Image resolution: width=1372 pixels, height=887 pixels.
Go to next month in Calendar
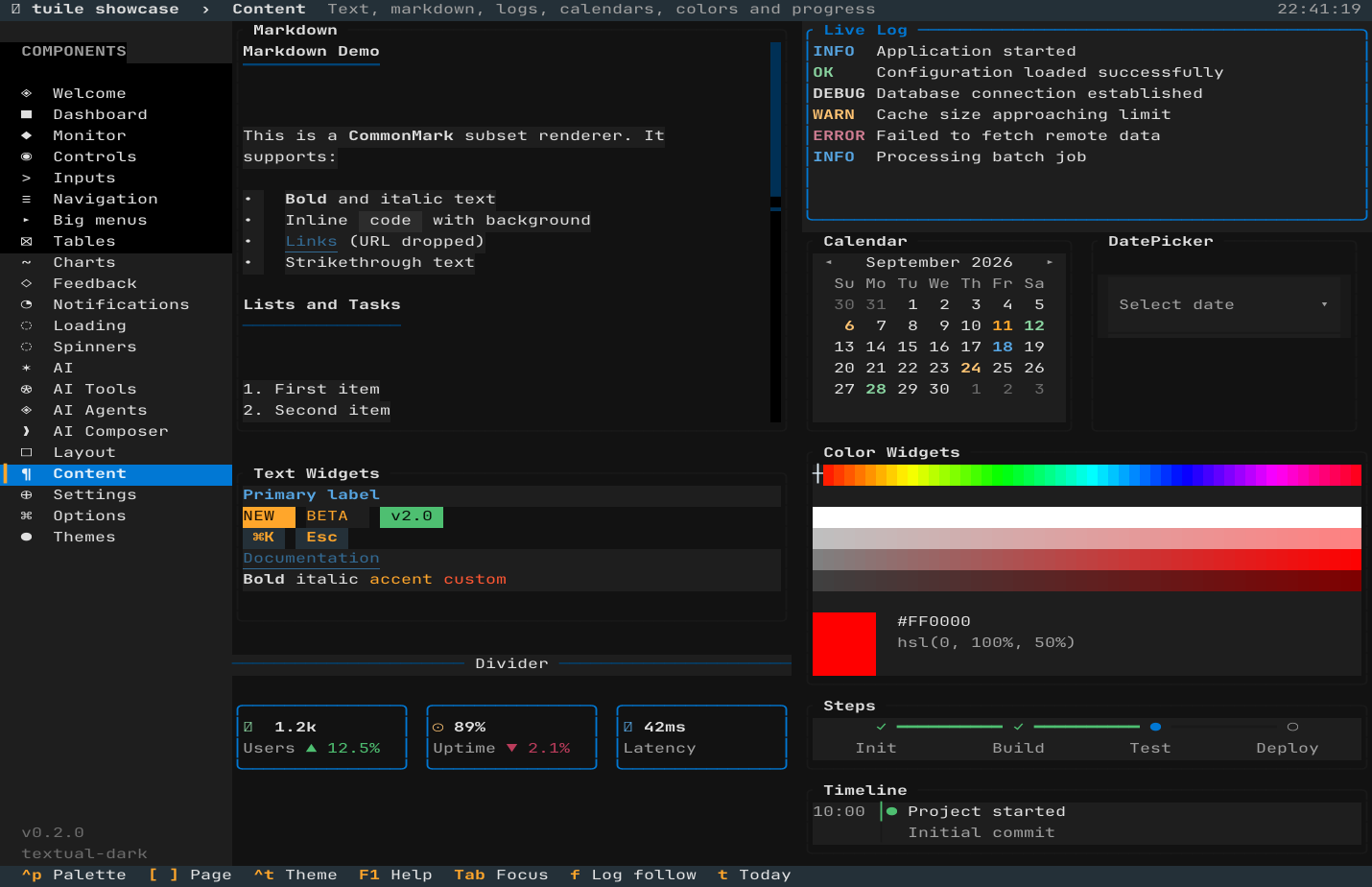click(1050, 262)
